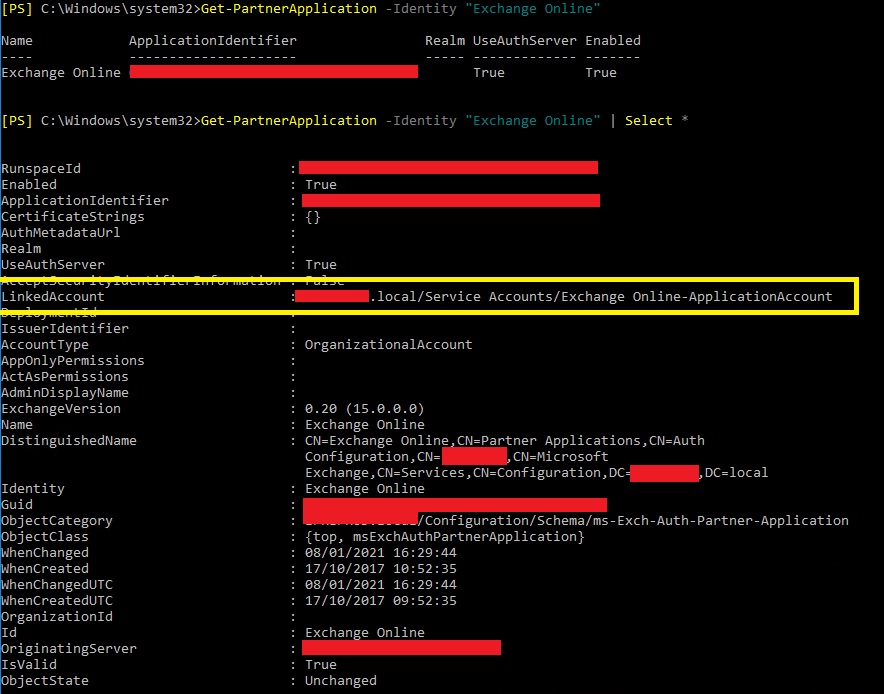Click 'Exchange Online-ApplicationAccount' in the LinkedAccount value
Viewport: 884px width, 694px height.
click(697, 297)
